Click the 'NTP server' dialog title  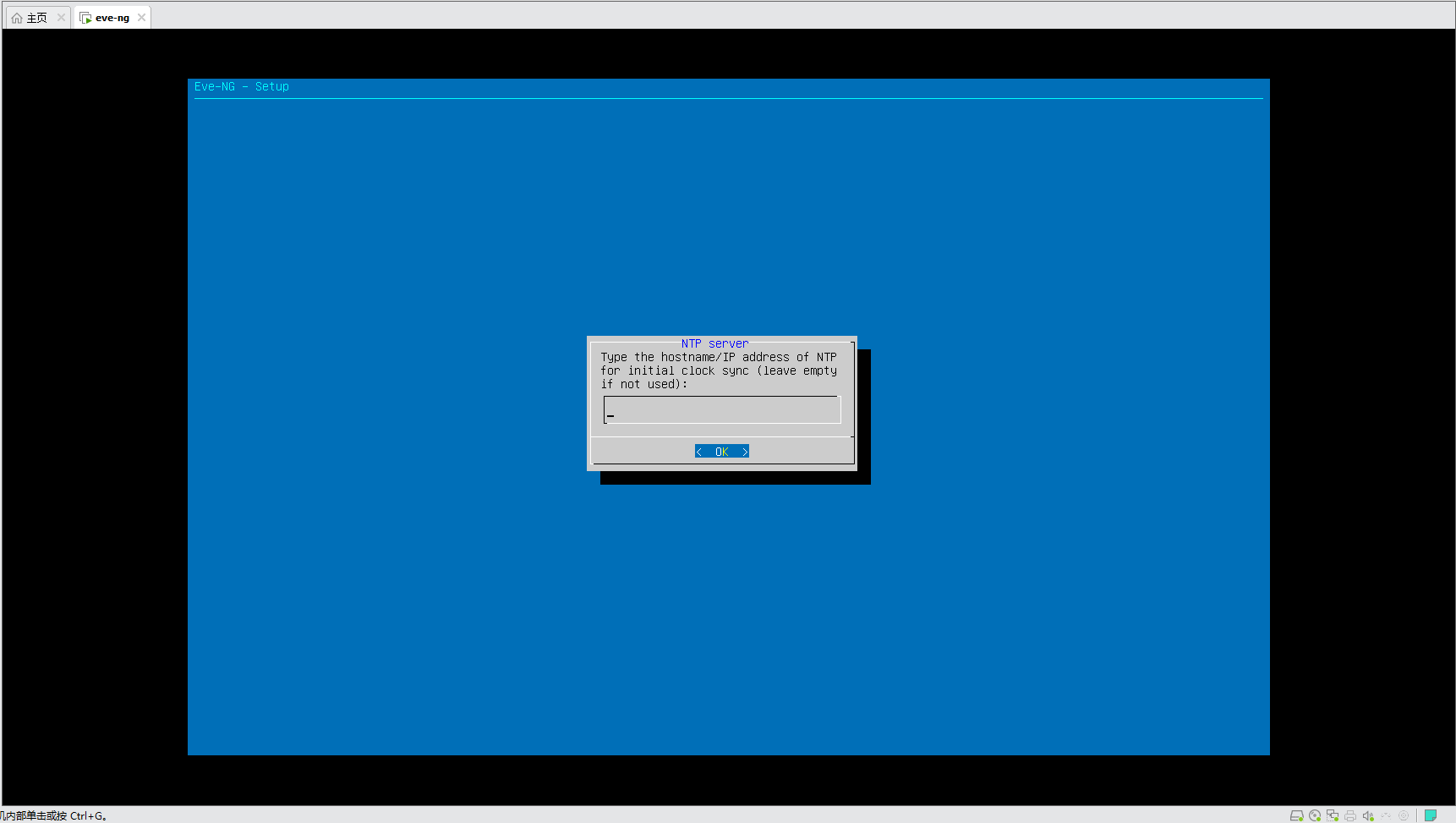714,343
